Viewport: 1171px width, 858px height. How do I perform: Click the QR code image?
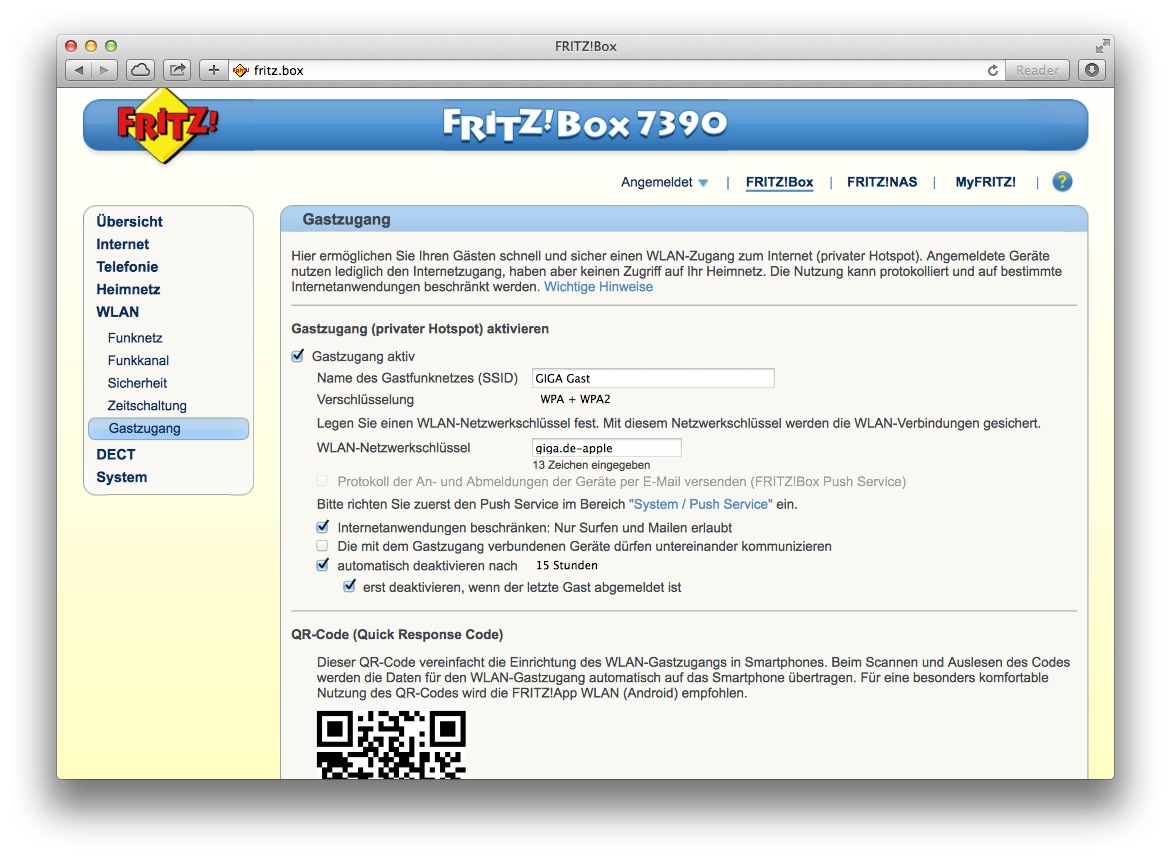click(x=391, y=744)
